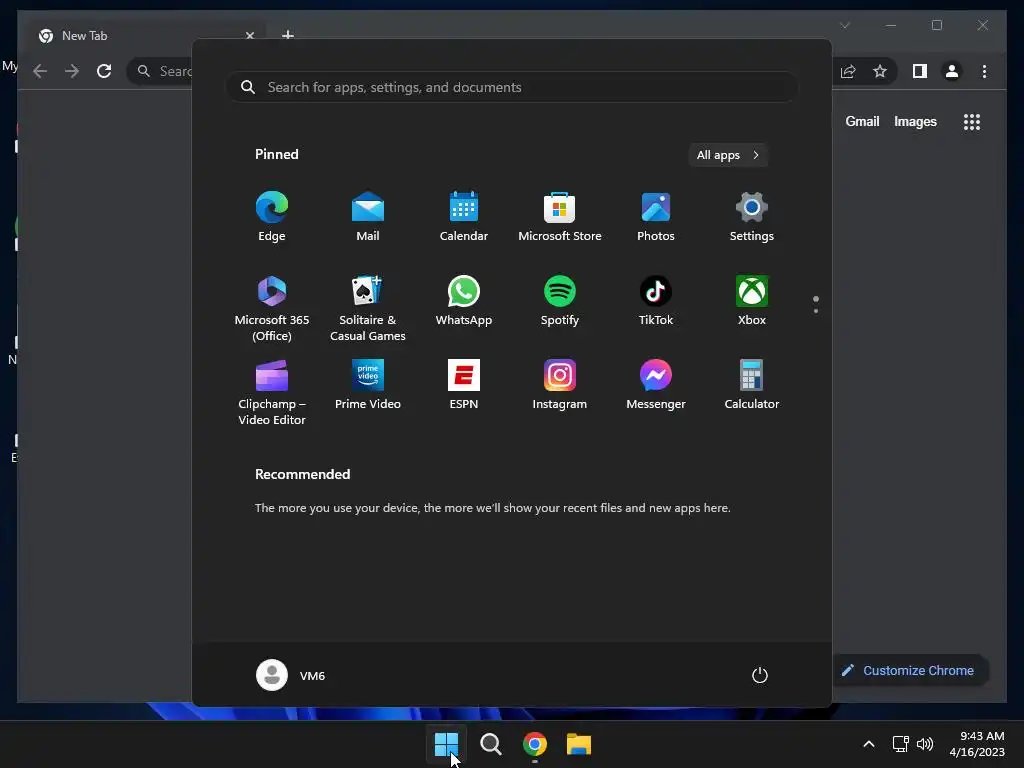The image size is (1024, 768).
Task: Launch Solitaire & Casual Games
Action: pyautogui.click(x=368, y=308)
